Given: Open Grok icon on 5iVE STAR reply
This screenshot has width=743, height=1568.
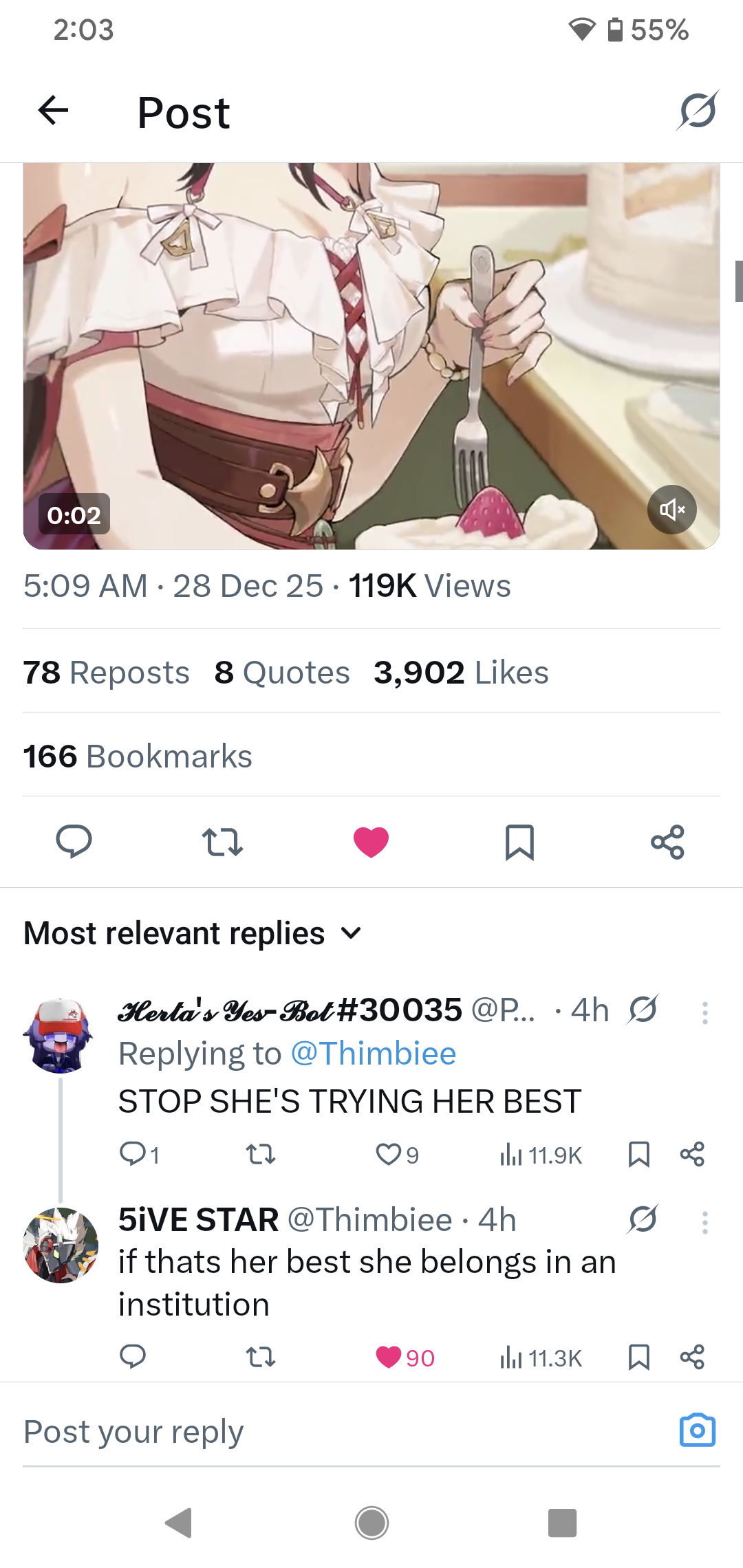Looking at the screenshot, I should point(643,1219).
